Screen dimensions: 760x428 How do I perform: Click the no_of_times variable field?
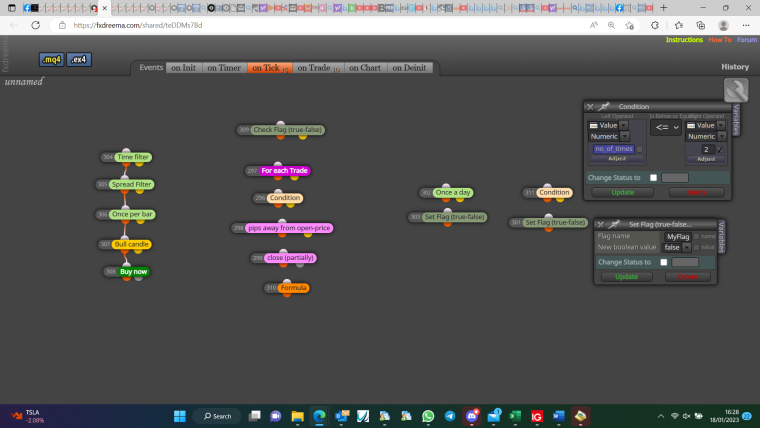tap(614, 149)
